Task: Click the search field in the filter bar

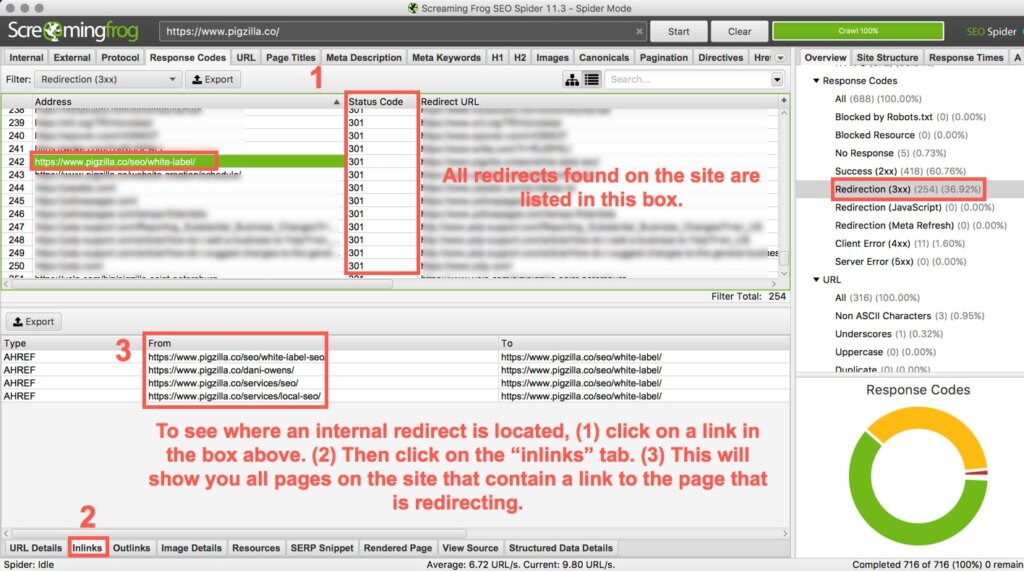Action: 686,79
